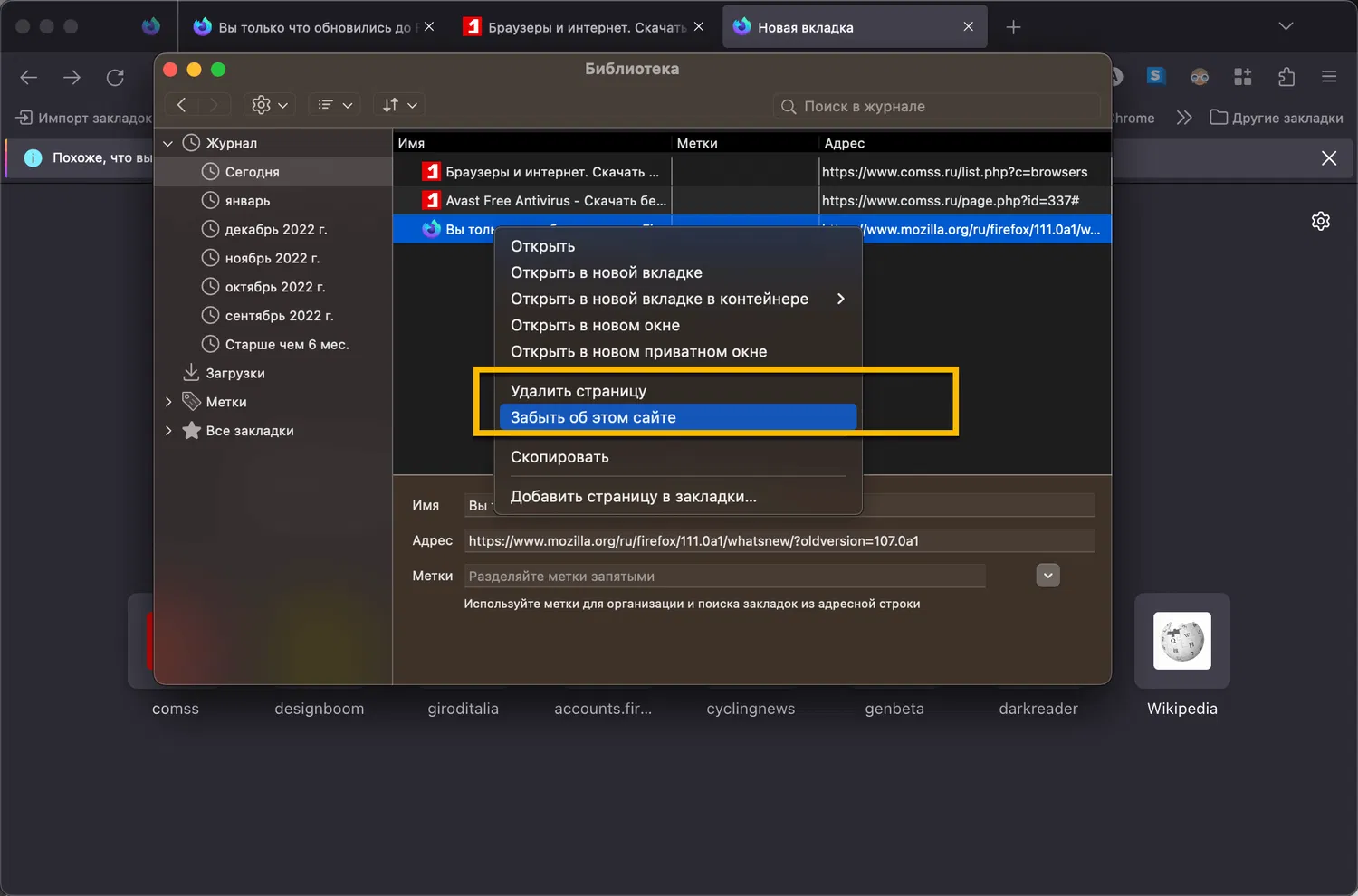
Task: Click the mask extension icon in the toolbar
Action: point(1200,77)
